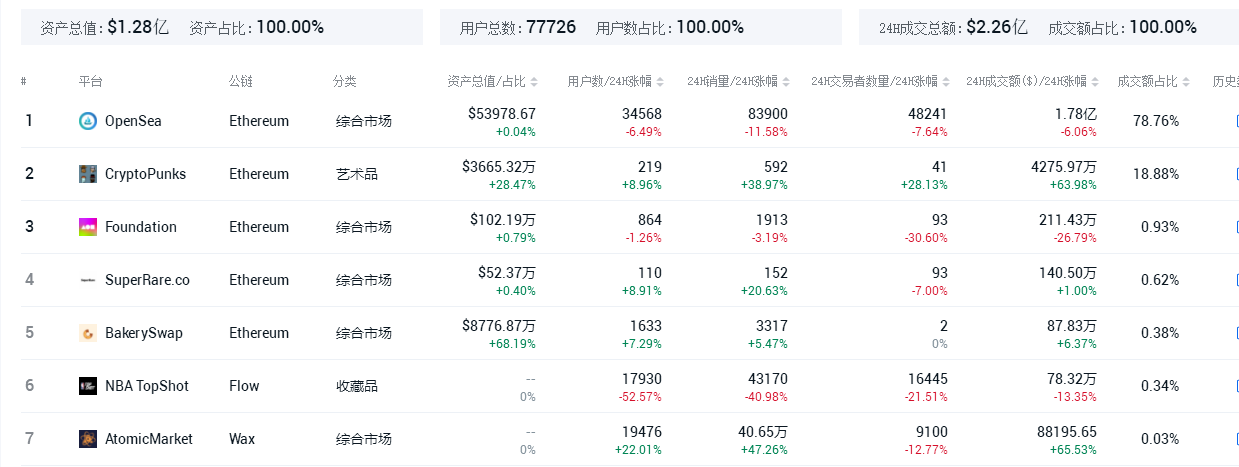Click the Wax chain cell for AtomicMarket

[x=242, y=439]
